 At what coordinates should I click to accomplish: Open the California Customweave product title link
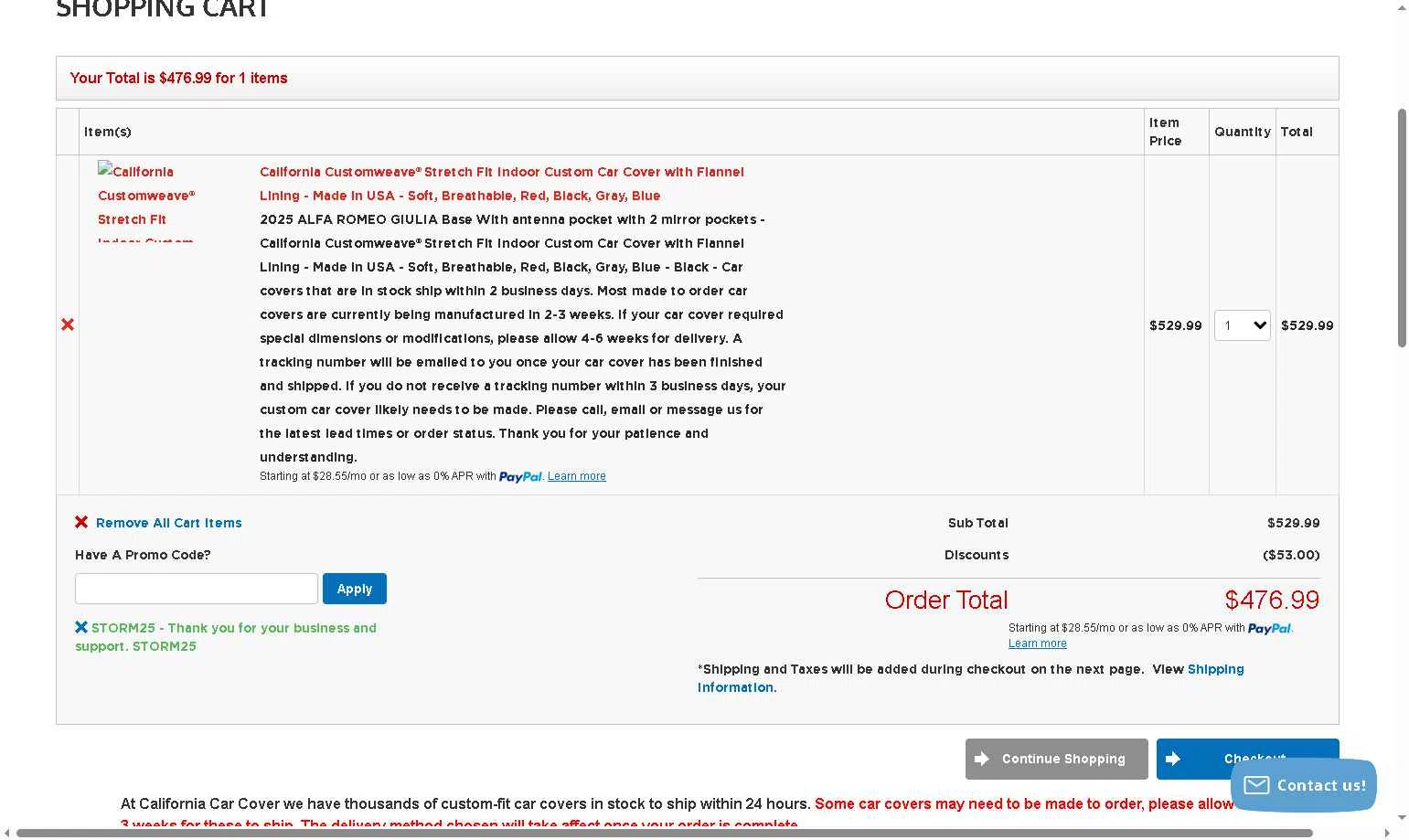click(x=502, y=184)
